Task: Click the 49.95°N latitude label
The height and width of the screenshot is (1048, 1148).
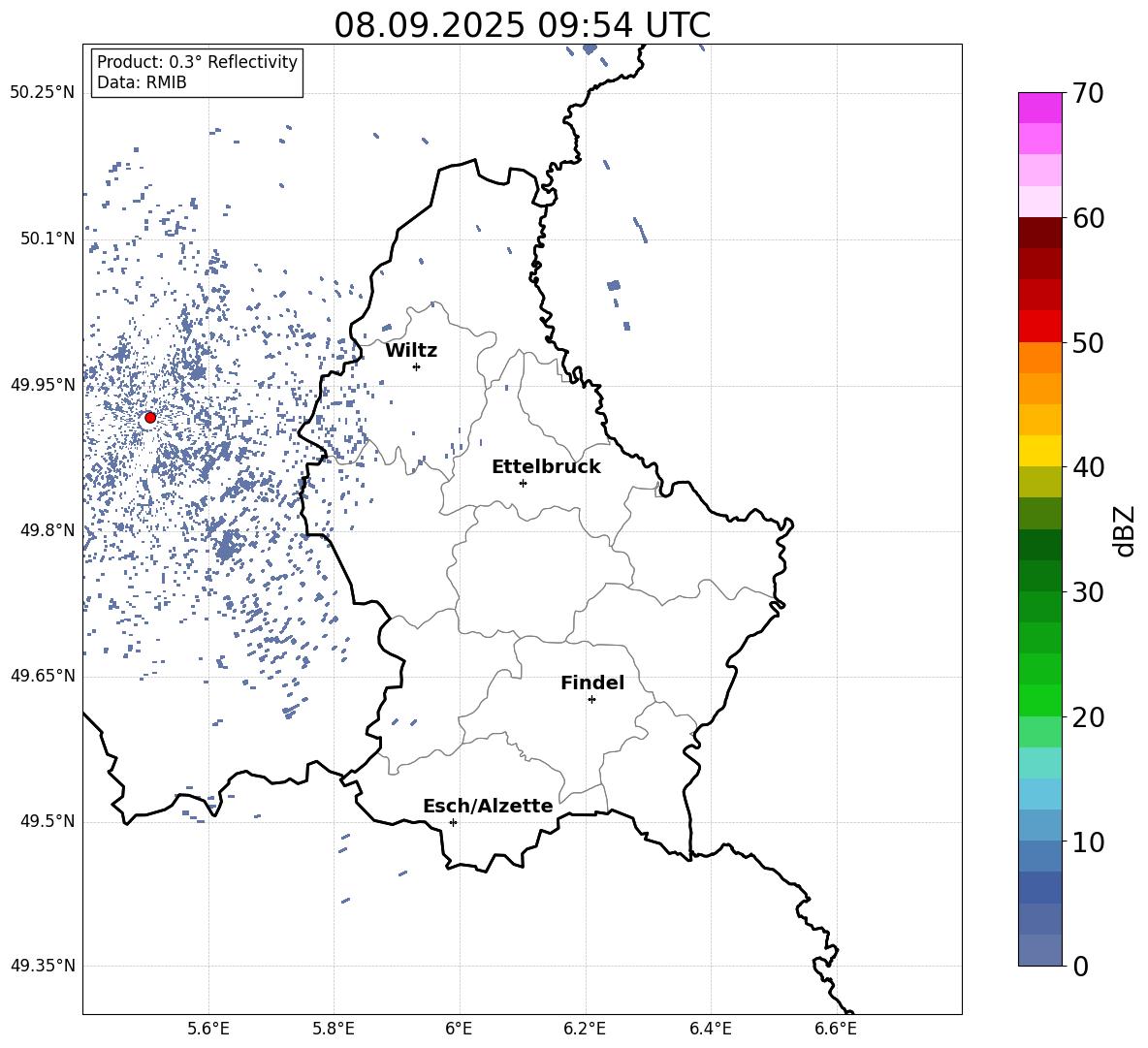Action: [43, 385]
